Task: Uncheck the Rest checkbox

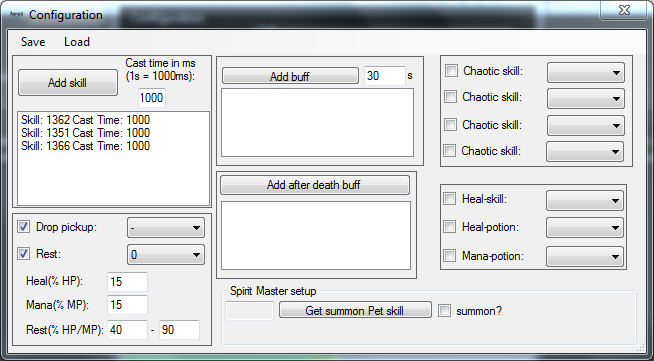Action: (x=23, y=253)
